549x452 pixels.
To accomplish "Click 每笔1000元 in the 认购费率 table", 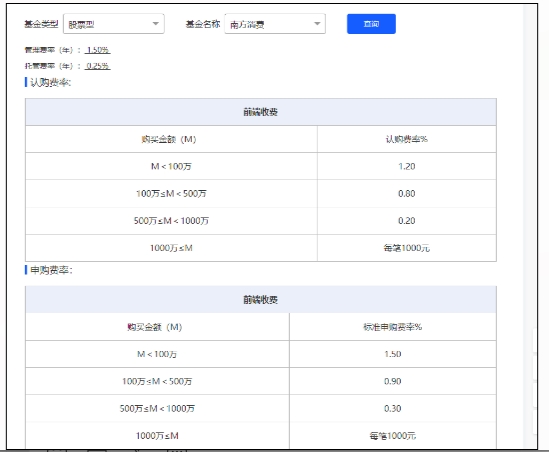I will point(406,248).
